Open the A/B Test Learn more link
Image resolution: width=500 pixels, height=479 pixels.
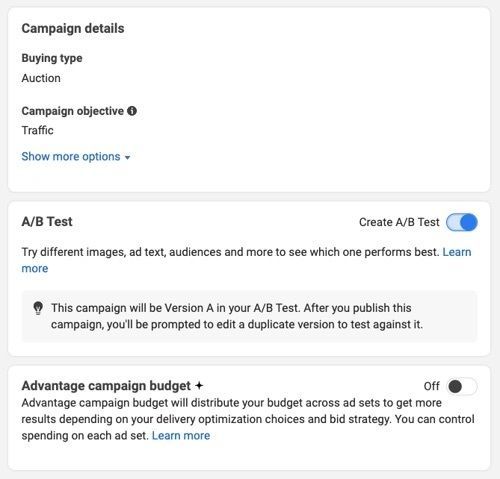(457, 252)
